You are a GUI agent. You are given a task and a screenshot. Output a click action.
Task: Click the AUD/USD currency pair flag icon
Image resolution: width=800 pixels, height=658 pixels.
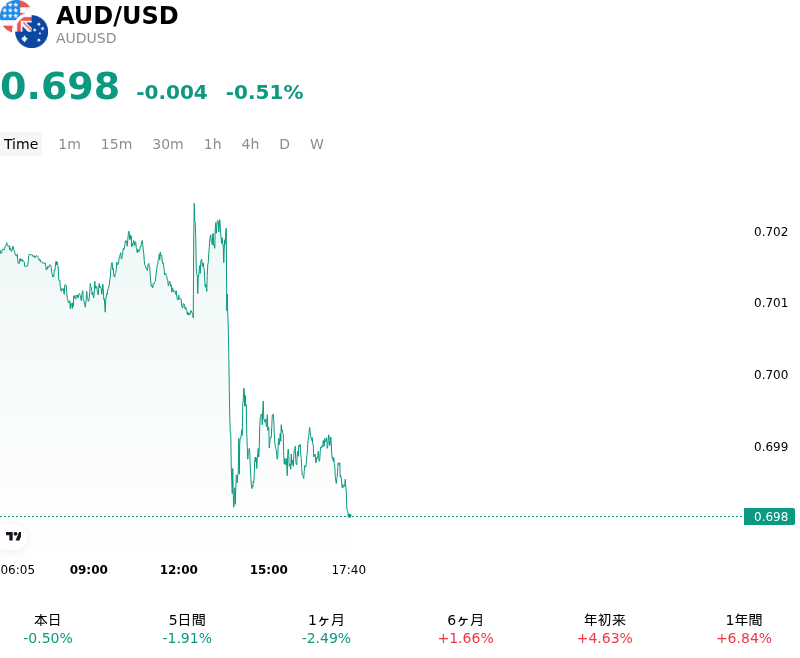point(24,24)
